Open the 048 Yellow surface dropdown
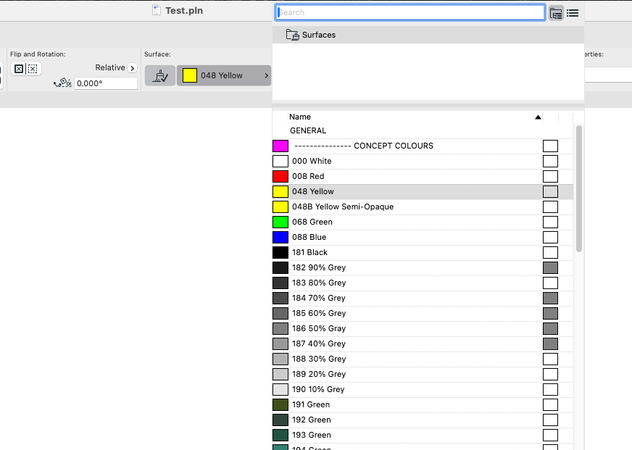Viewport: 632px width, 450px height. click(224, 75)
